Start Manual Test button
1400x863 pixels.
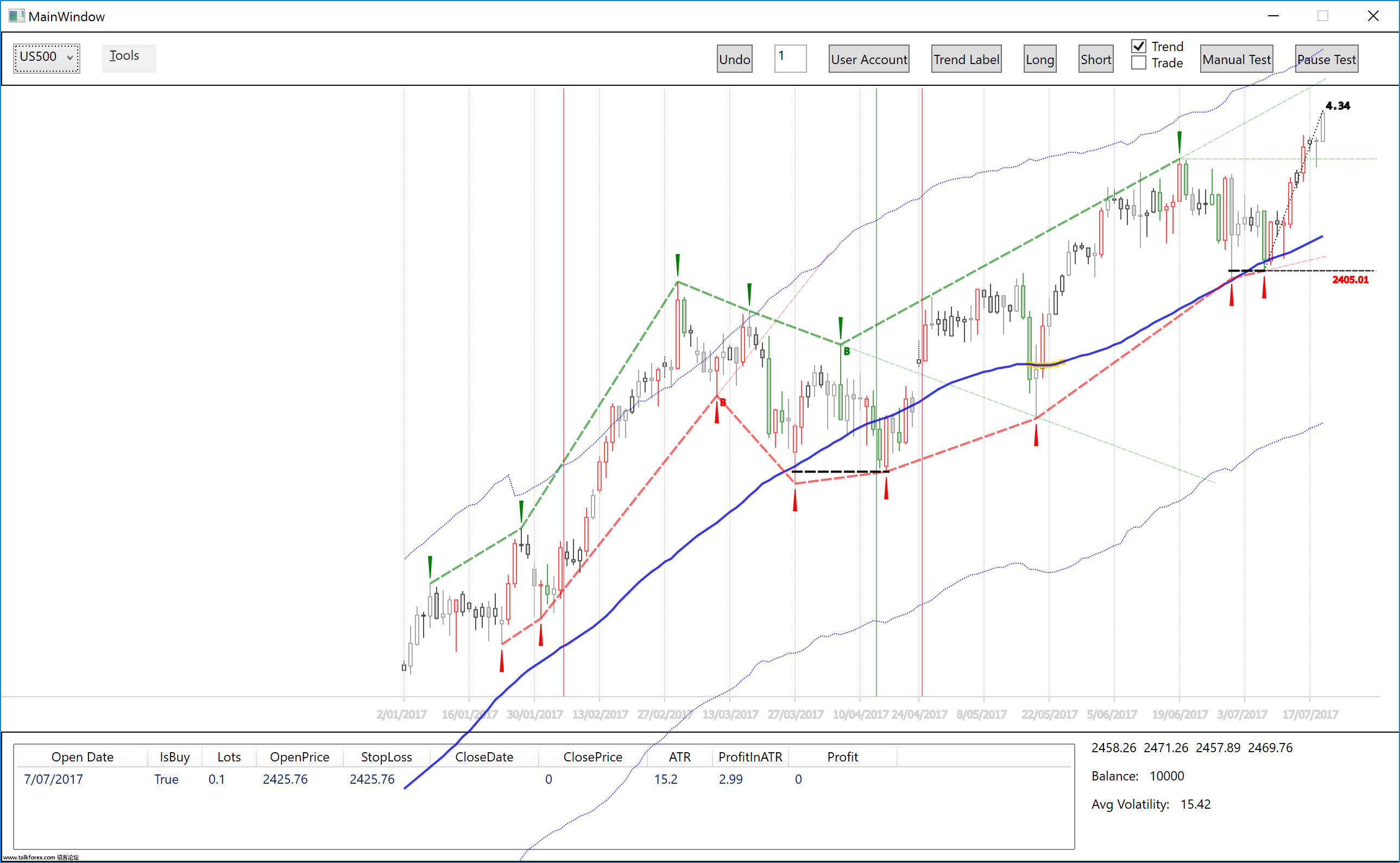click(x=1236, y=59)
